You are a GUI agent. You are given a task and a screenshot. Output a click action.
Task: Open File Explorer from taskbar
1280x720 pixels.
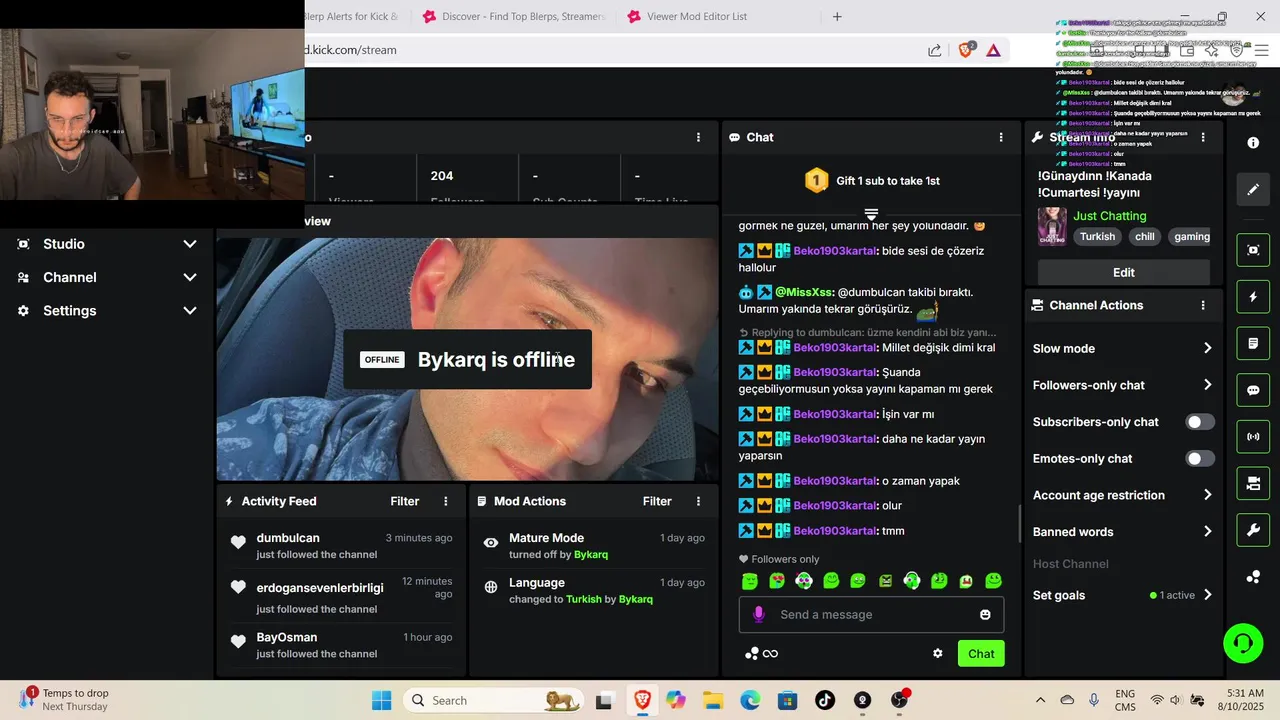pos(712,700)
